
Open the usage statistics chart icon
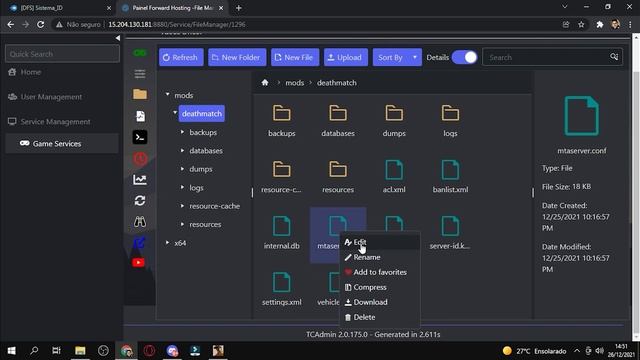tap(140, 180)
